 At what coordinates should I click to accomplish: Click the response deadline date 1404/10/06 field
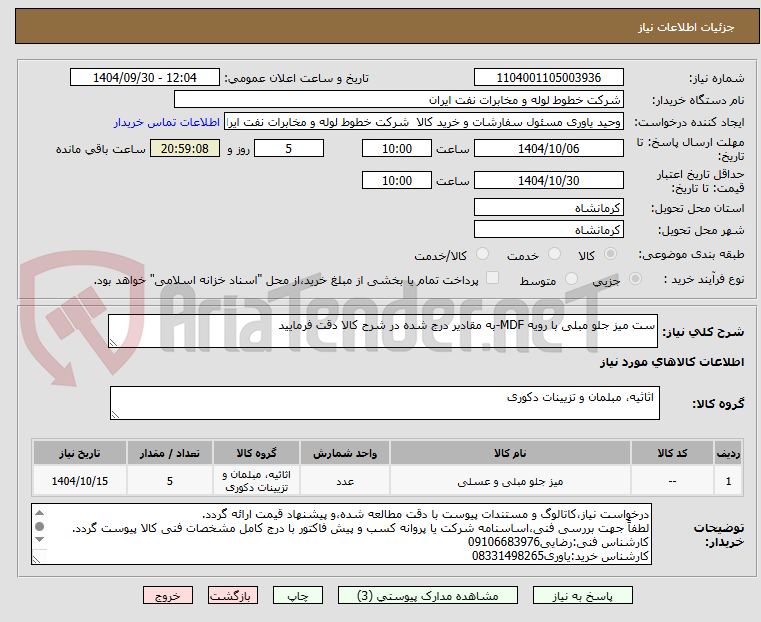tap(548, 148)
